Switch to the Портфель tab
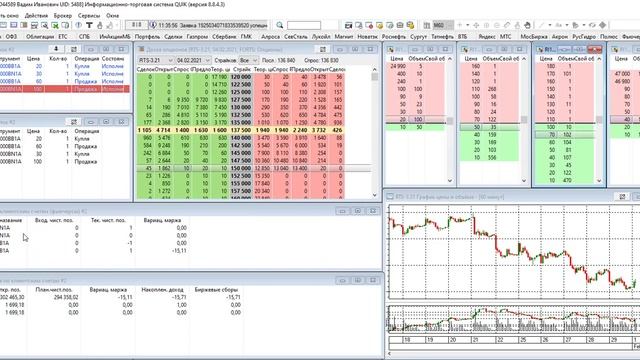This screenshot has height=360, width=640. [147, 36]
